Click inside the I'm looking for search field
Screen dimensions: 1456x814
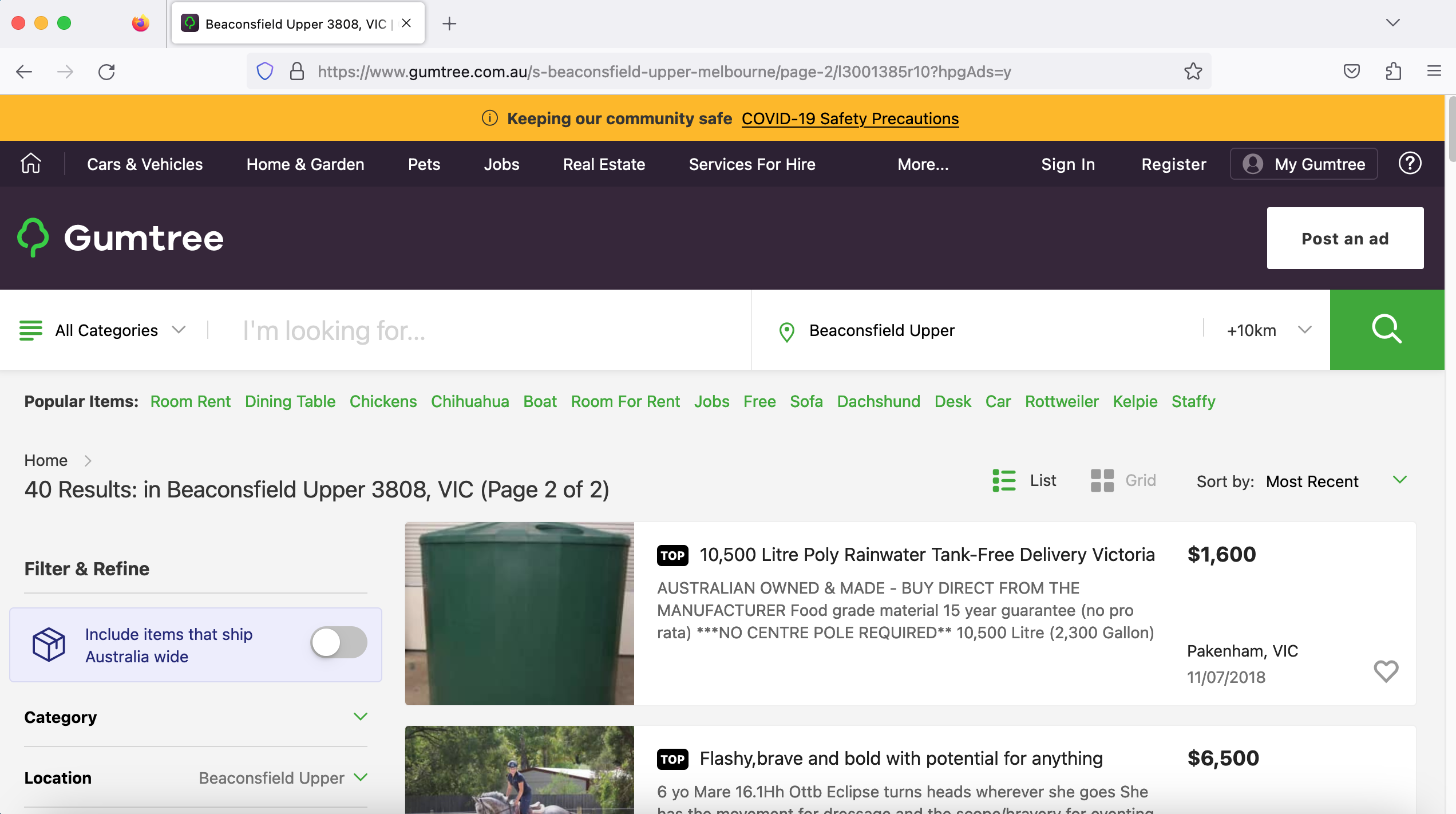[401, 330]
